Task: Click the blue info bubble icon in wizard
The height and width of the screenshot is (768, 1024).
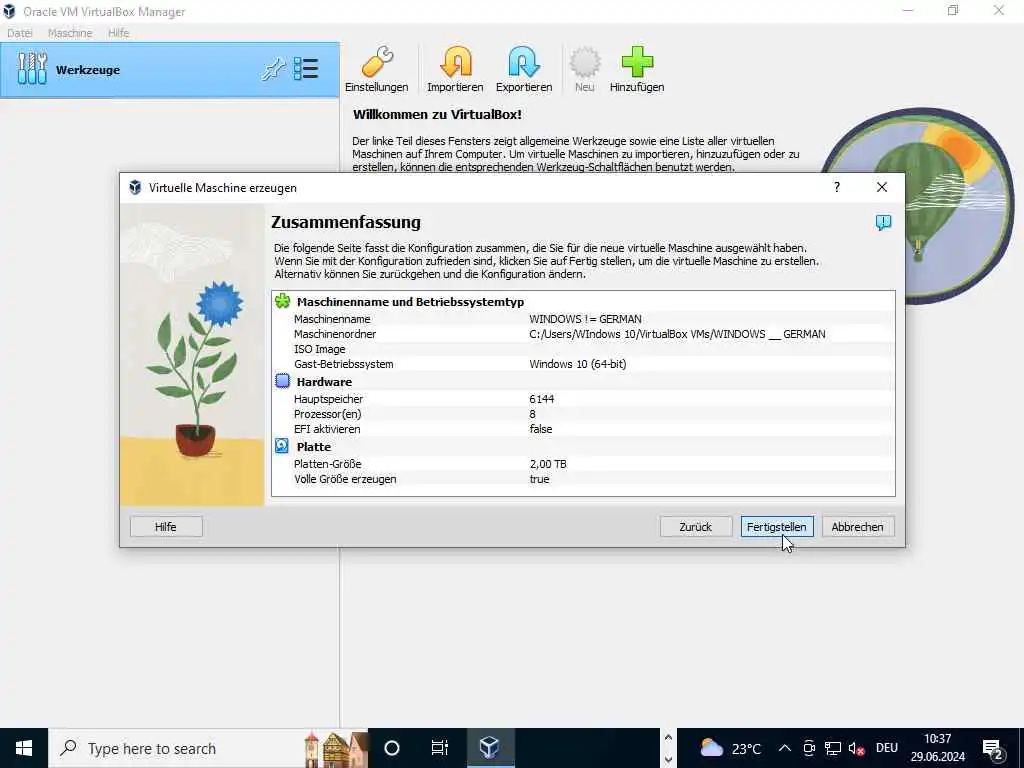Action: coord(883,223)
